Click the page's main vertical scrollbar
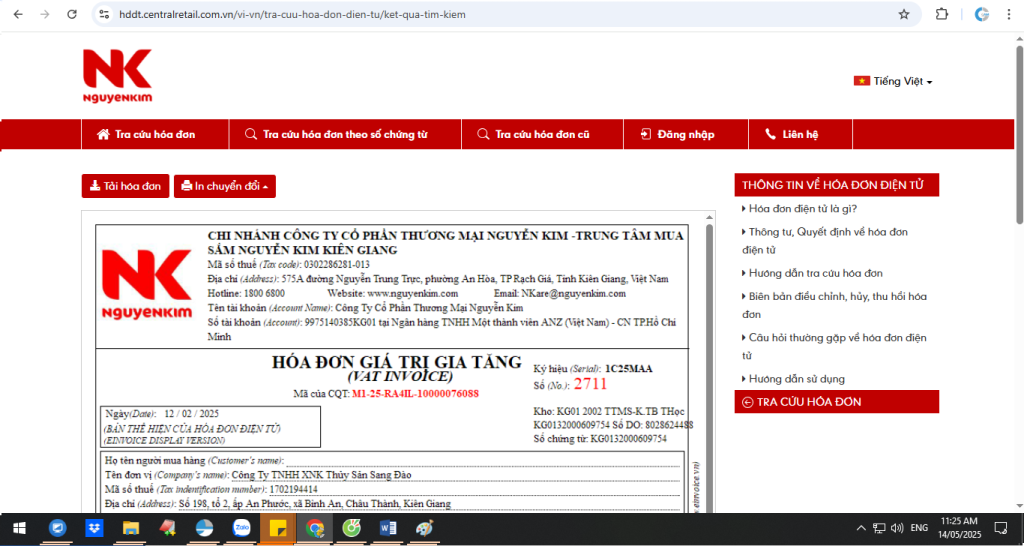This screenshot has width=1024, height=546. click(1019, 134)
